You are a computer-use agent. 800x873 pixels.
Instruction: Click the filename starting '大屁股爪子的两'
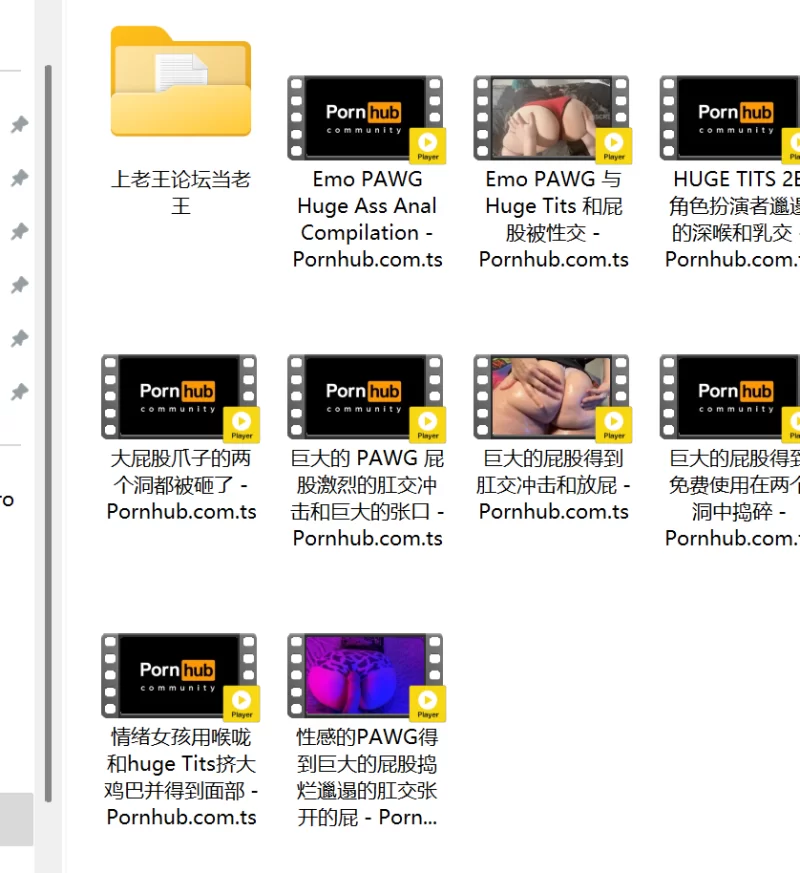click(181, 485)
